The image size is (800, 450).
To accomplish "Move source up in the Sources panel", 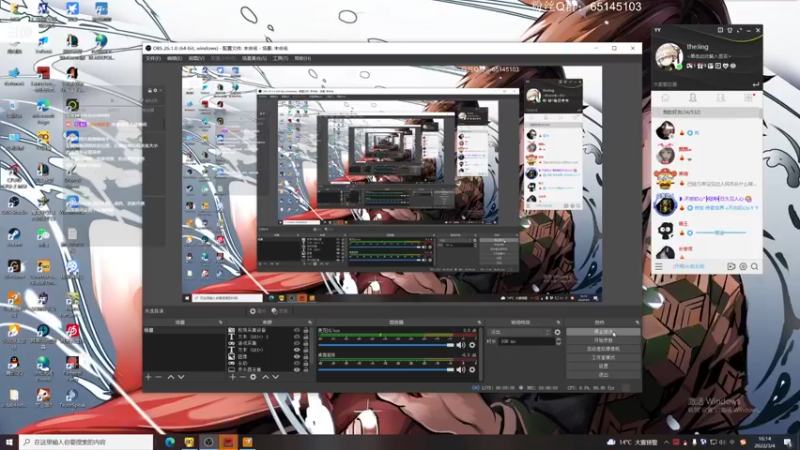I will click(x=265, y=377).
